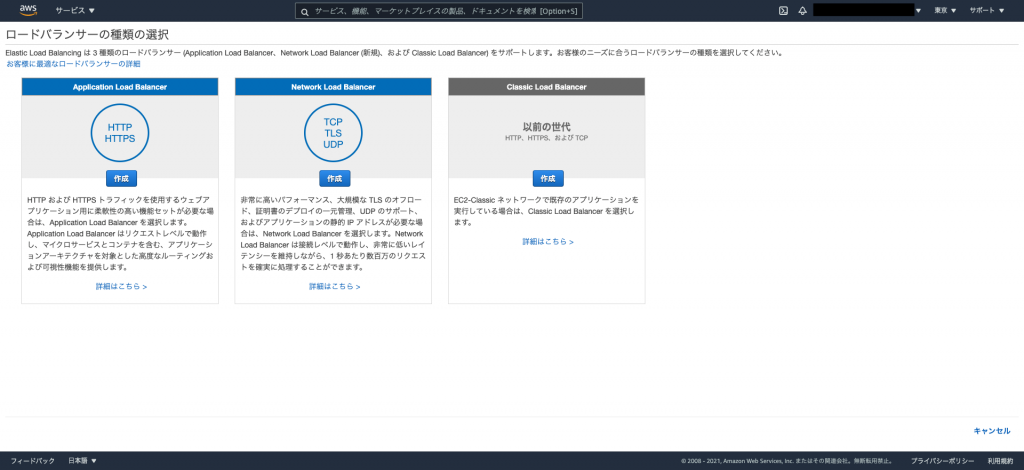Click the Network Load Balancer header
This screenshot has height=470, width=1024.
[x=333, y=87]
